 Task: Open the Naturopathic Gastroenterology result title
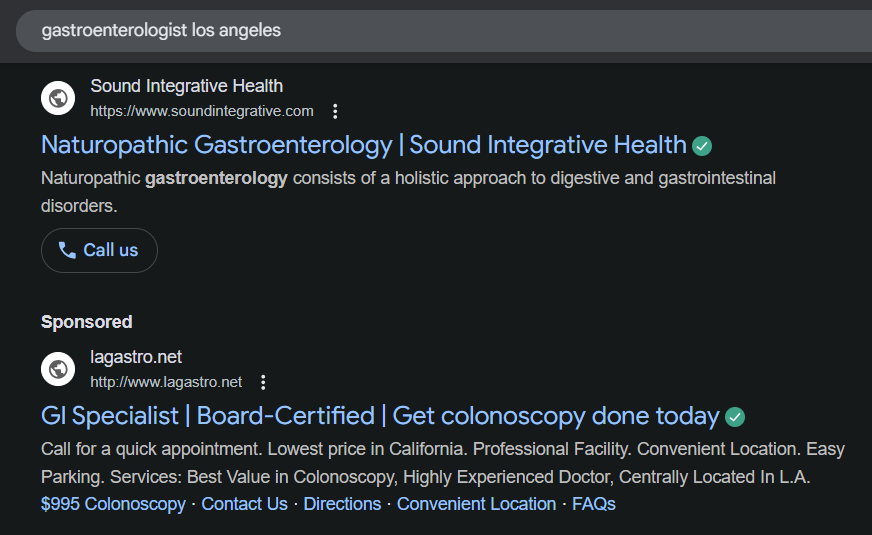coord(363,145)
